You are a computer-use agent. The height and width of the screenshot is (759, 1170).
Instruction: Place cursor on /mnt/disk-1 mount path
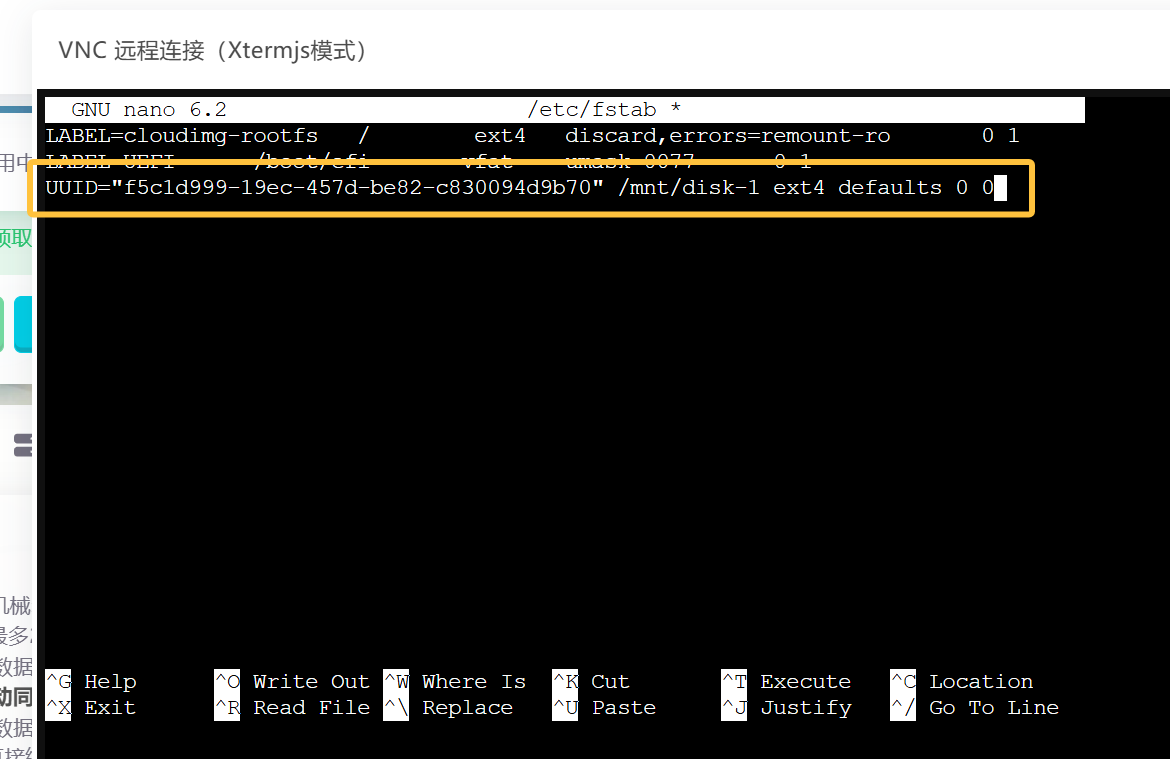tap(689, 188)
